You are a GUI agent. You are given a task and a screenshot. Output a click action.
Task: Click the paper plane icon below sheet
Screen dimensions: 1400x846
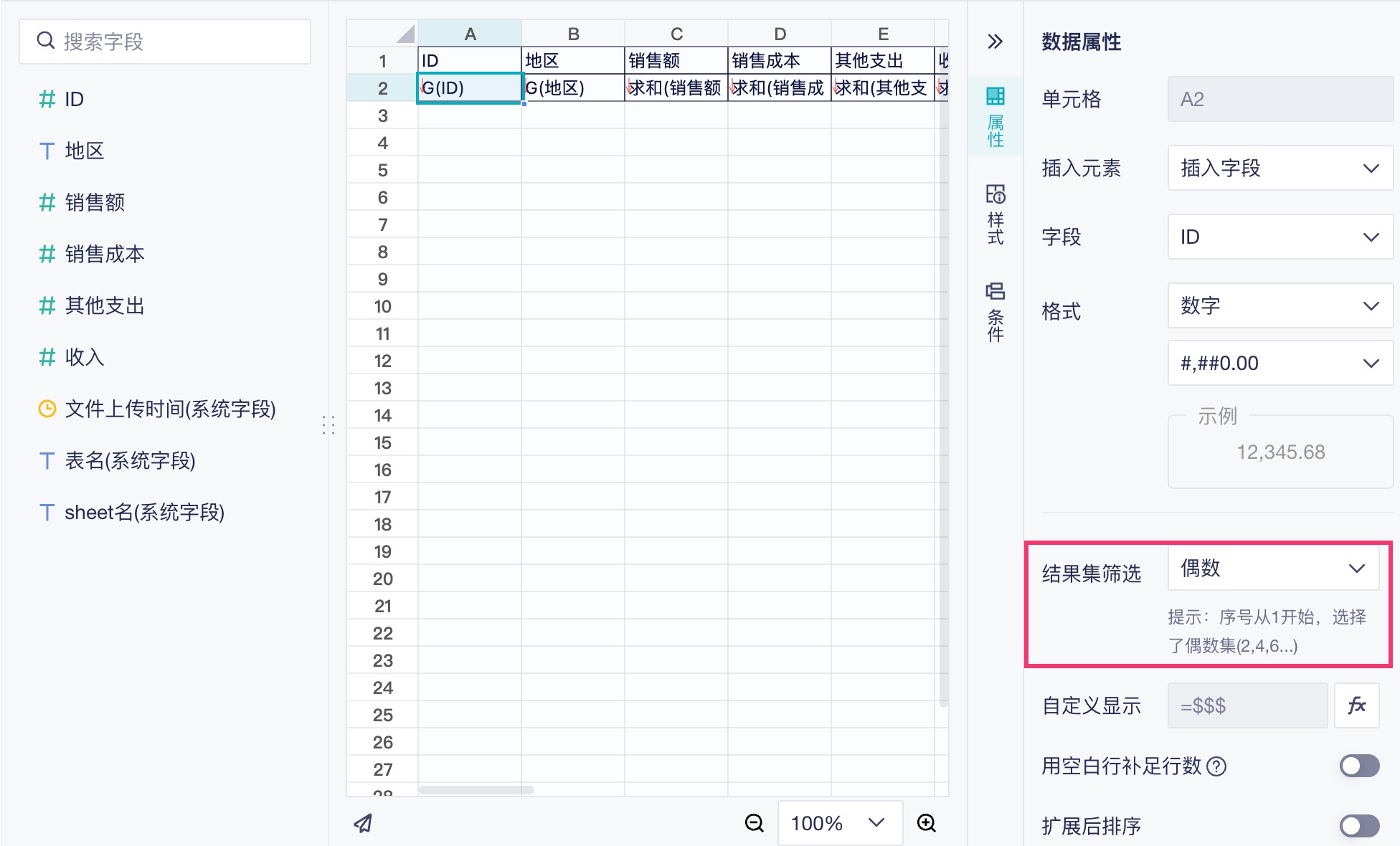point(363,823)
